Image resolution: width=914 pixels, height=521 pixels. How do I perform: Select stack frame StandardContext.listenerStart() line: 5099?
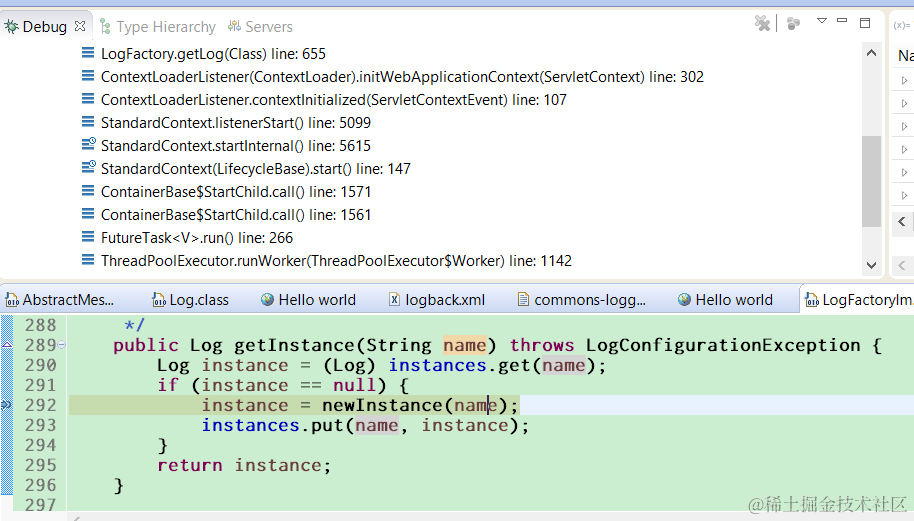pyautogui.click(x=235, y=123)
